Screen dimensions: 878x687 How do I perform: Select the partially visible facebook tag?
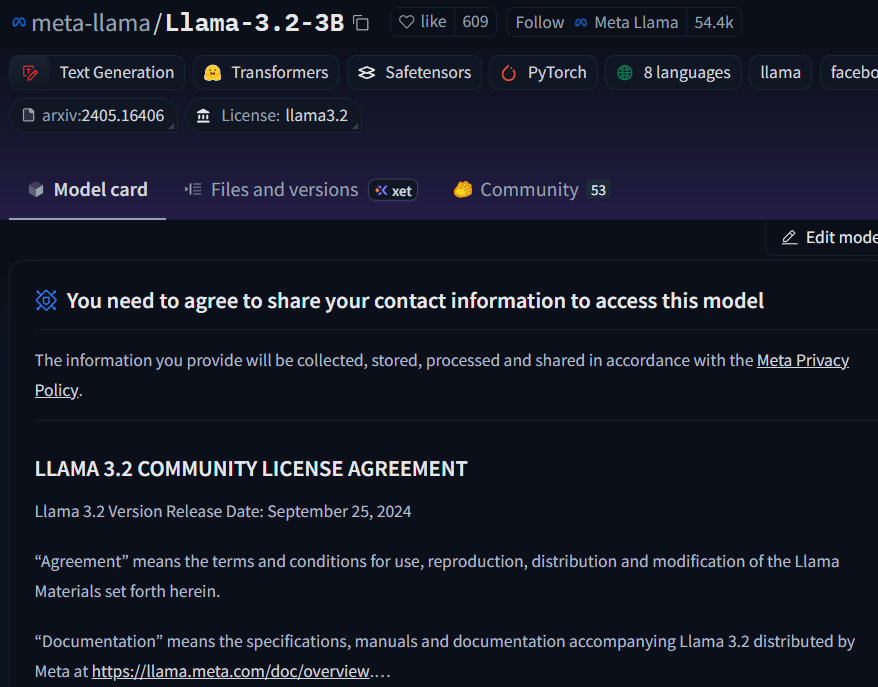point(849,72)
